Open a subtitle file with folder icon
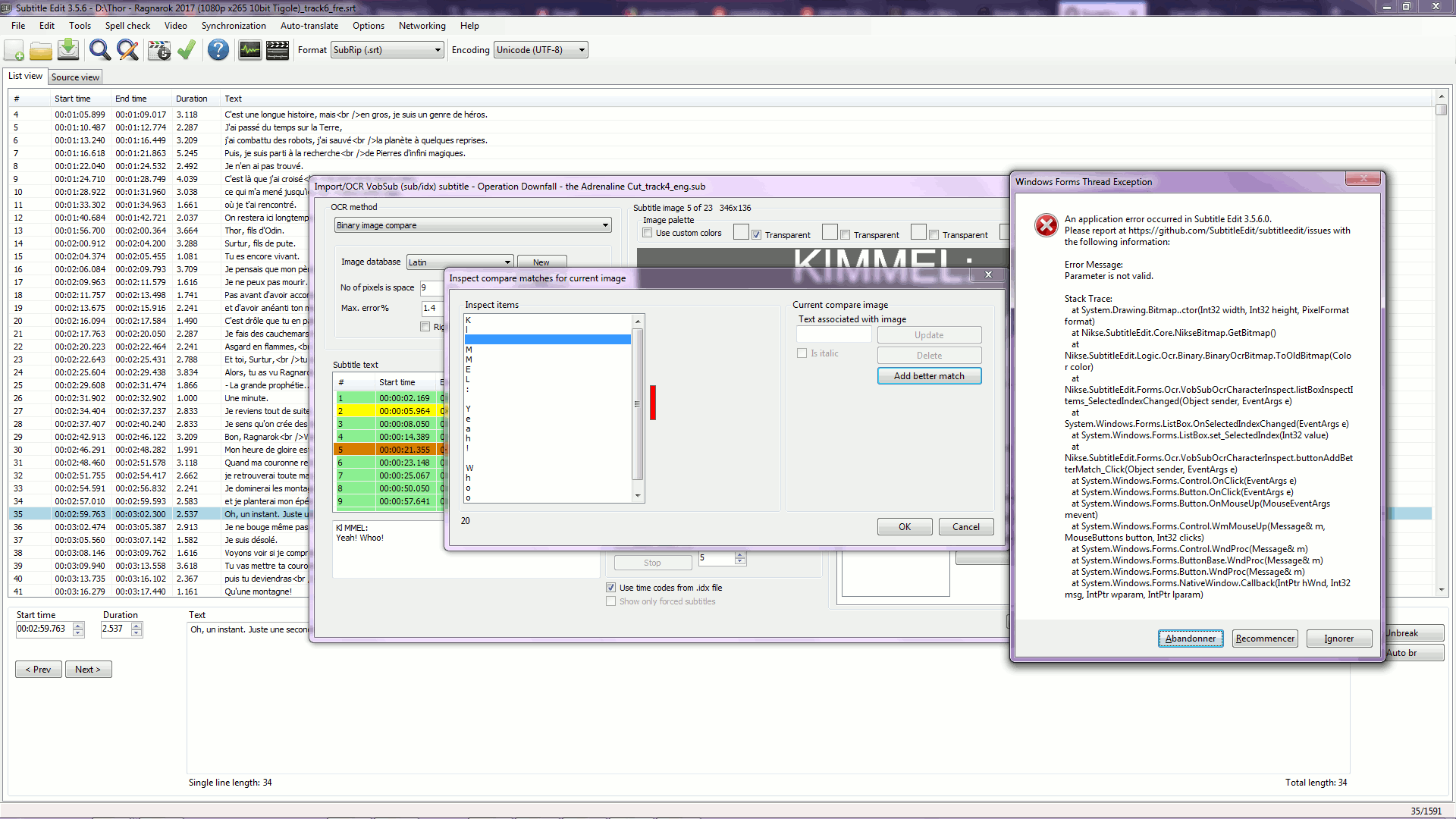This screenshot has width=1456, height=819. tap(41, 51)
